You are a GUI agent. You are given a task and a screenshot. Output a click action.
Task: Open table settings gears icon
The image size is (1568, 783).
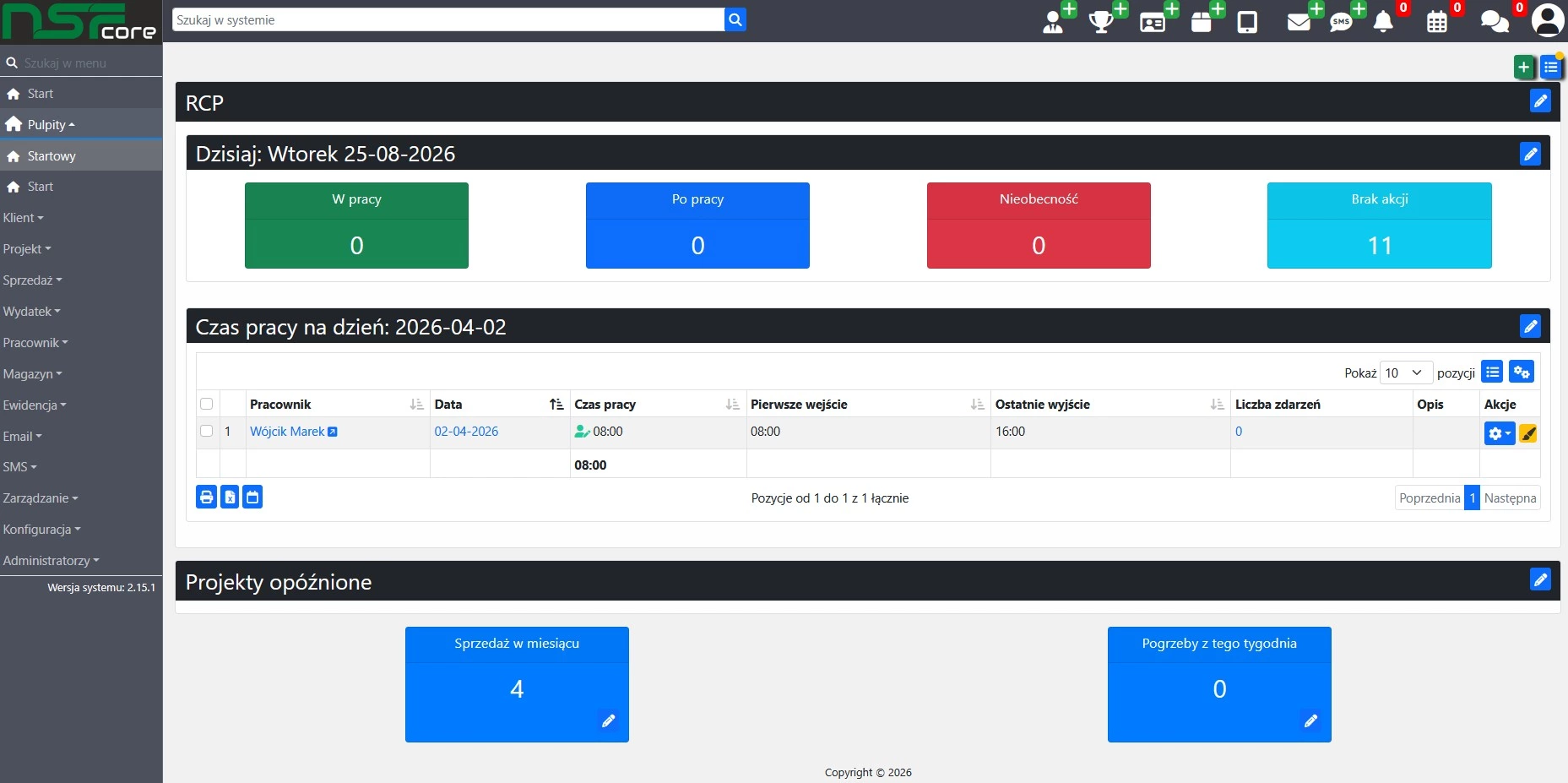tap(1522, 372)
